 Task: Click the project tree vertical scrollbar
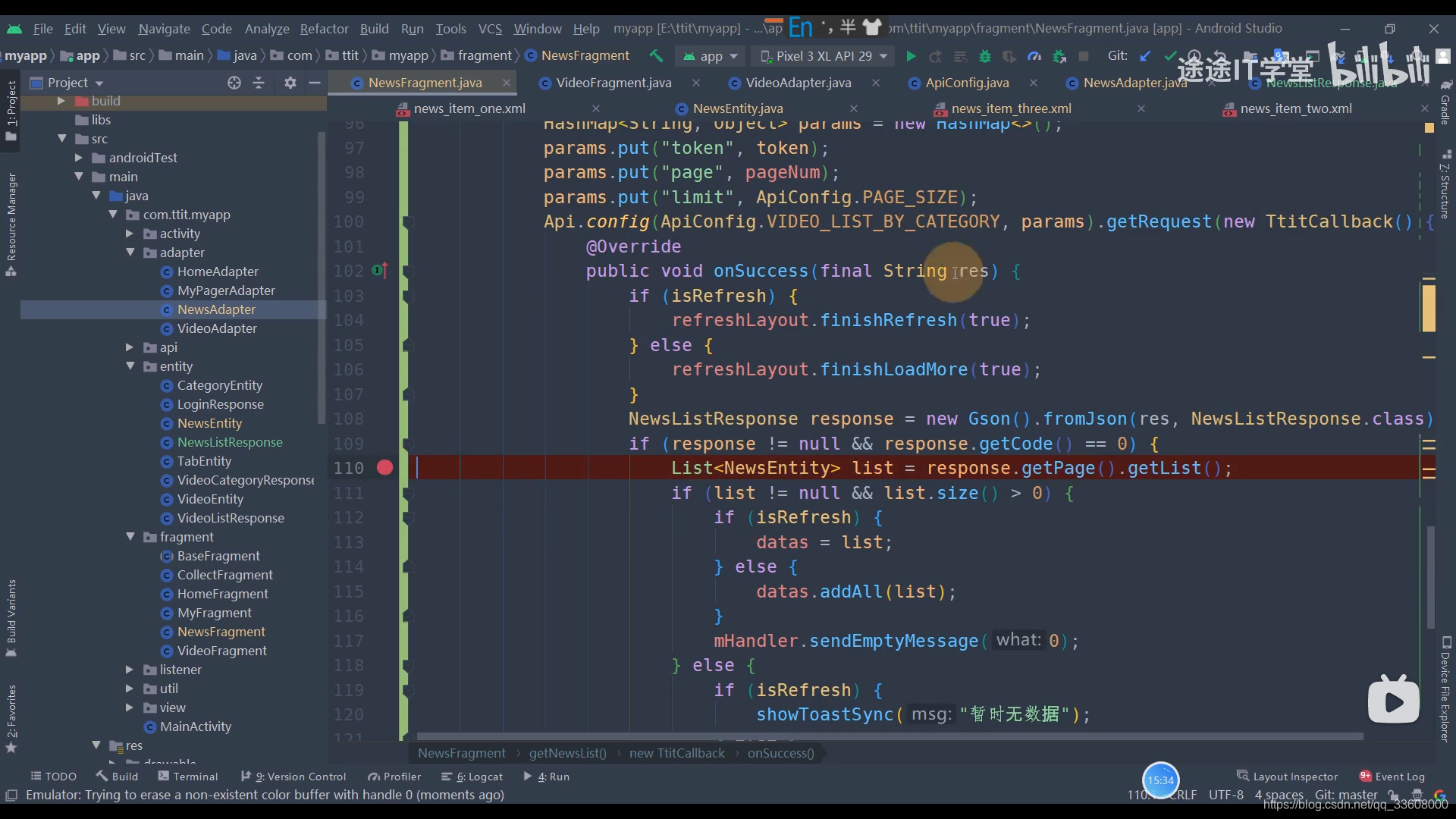coord(322,279)
